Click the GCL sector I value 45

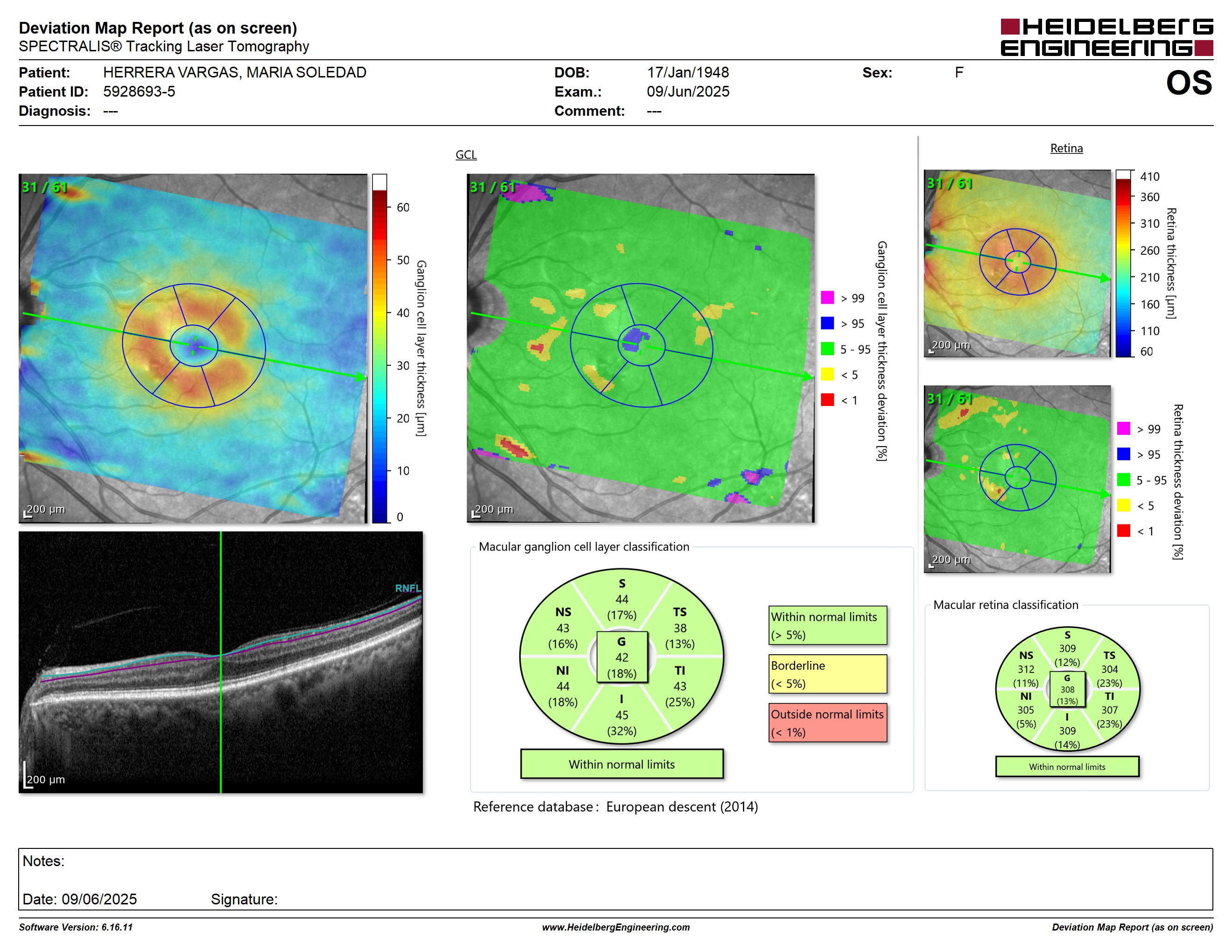[622, 715]
